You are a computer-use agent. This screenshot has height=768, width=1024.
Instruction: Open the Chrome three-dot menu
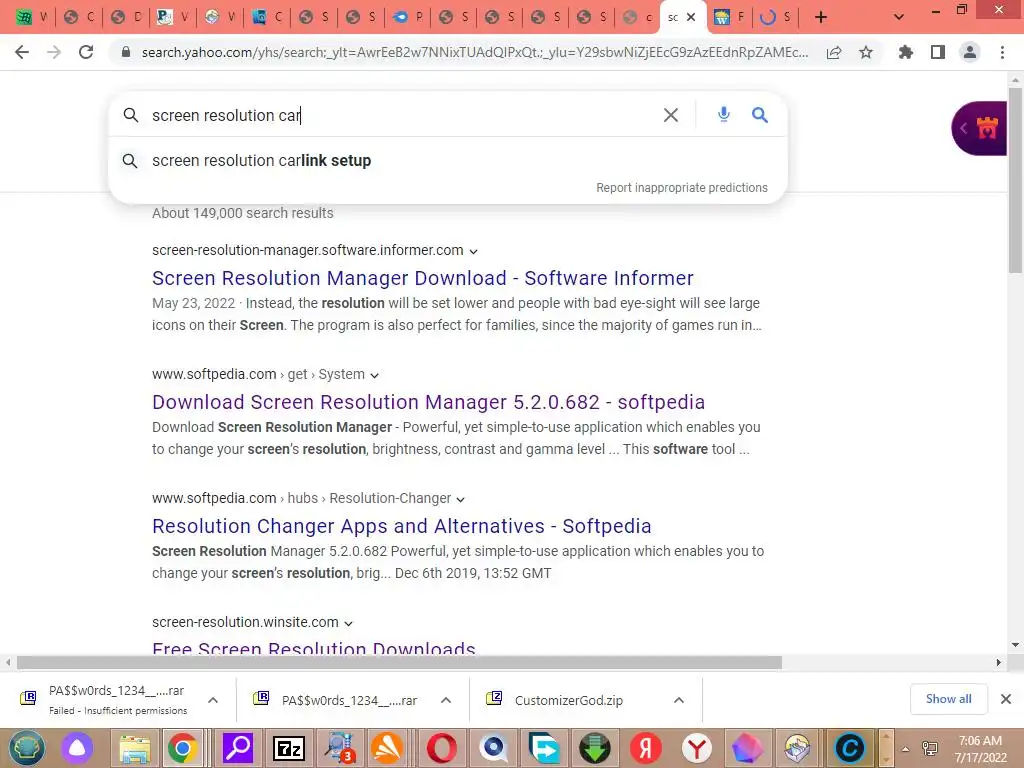[x=1002, y=52]
